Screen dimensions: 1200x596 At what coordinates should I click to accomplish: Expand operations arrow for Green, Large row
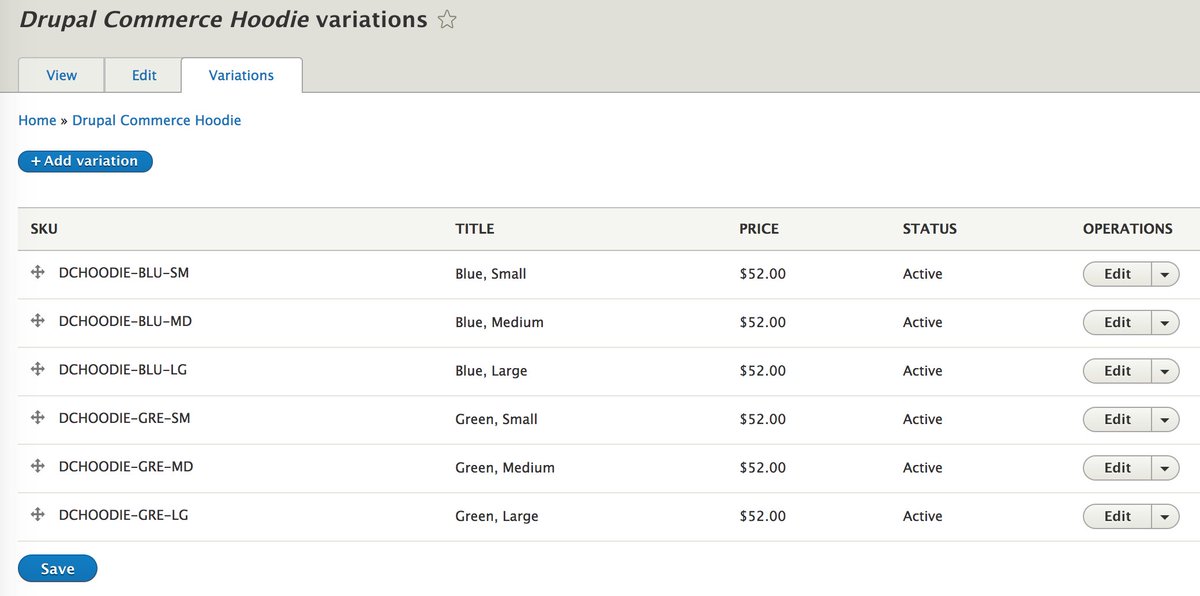1165,516
